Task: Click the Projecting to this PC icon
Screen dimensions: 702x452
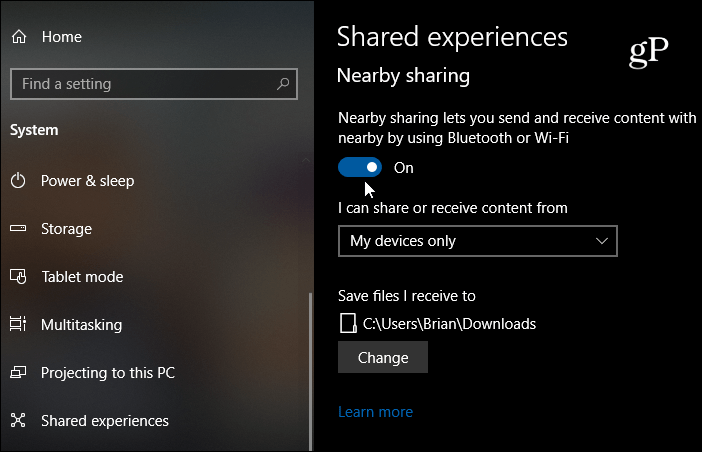Action: 18,372
